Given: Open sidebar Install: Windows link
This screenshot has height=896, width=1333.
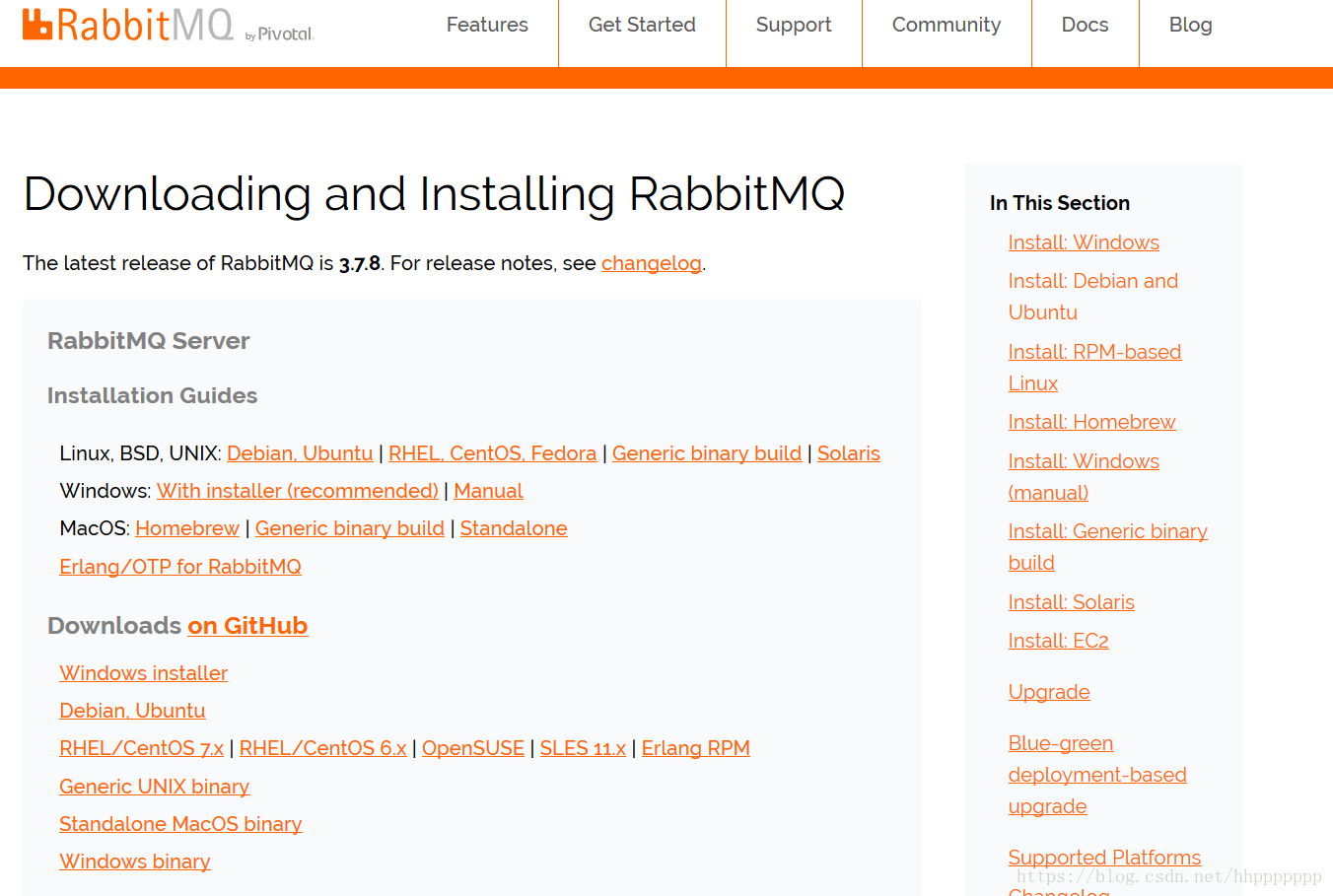Looking at the screenshot, I should coord(1084,242).
